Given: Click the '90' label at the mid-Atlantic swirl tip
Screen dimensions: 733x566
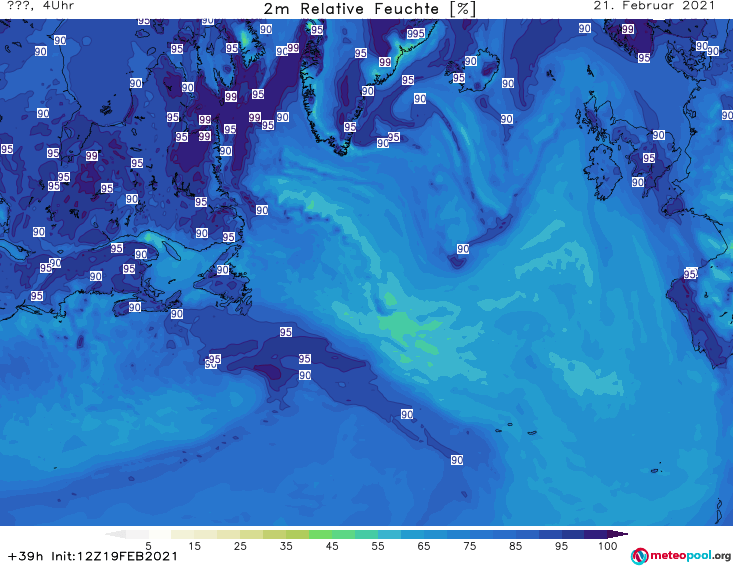Looking at the screenshot, I should [463, 249].
